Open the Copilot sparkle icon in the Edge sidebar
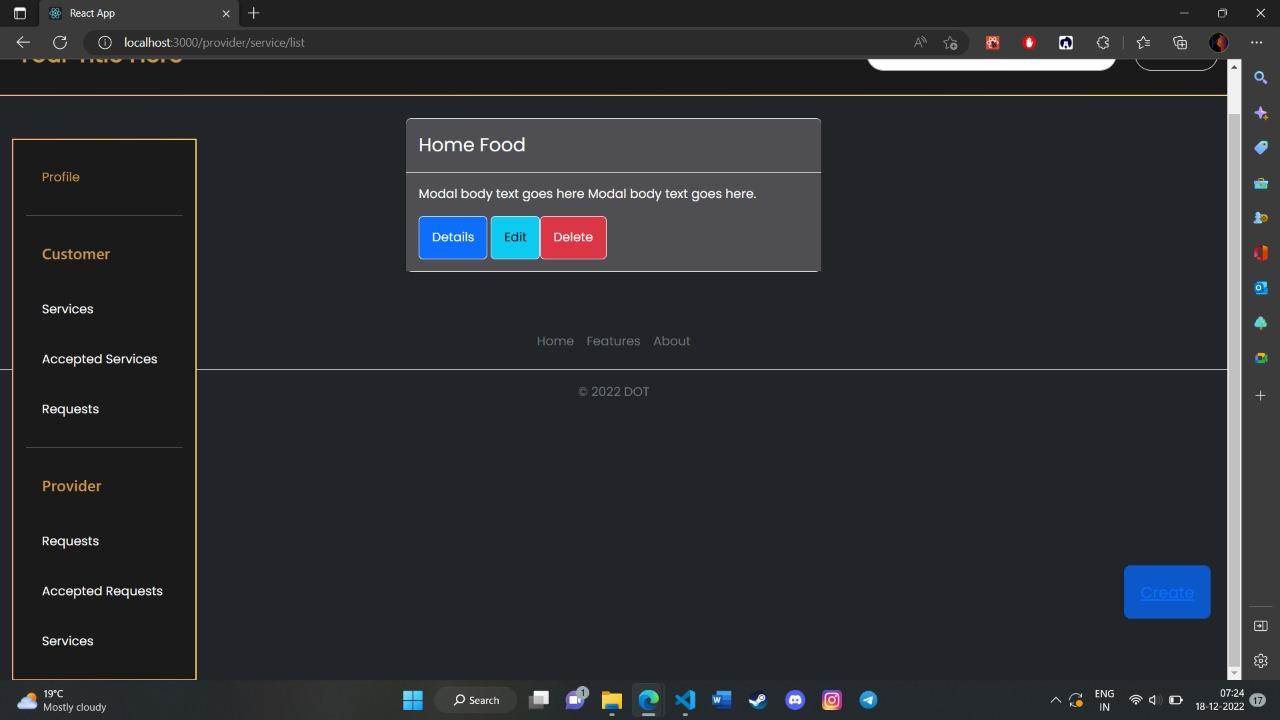1280x720 pixels. (1260, 112)
